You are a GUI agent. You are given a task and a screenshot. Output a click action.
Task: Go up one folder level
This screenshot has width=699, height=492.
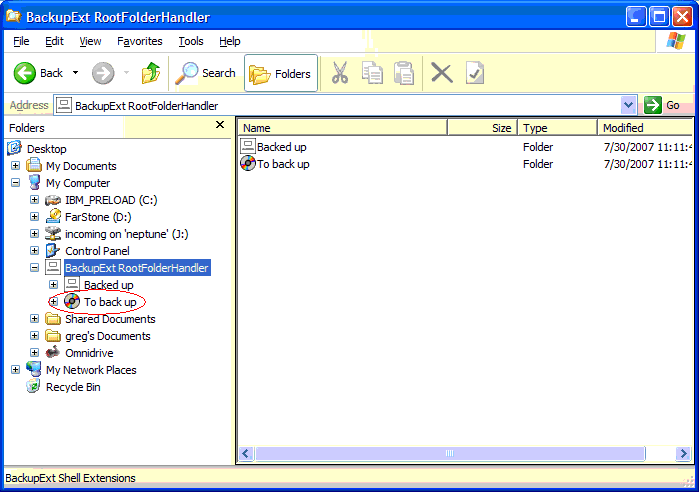pyautogui.click(x=151, y=73)
